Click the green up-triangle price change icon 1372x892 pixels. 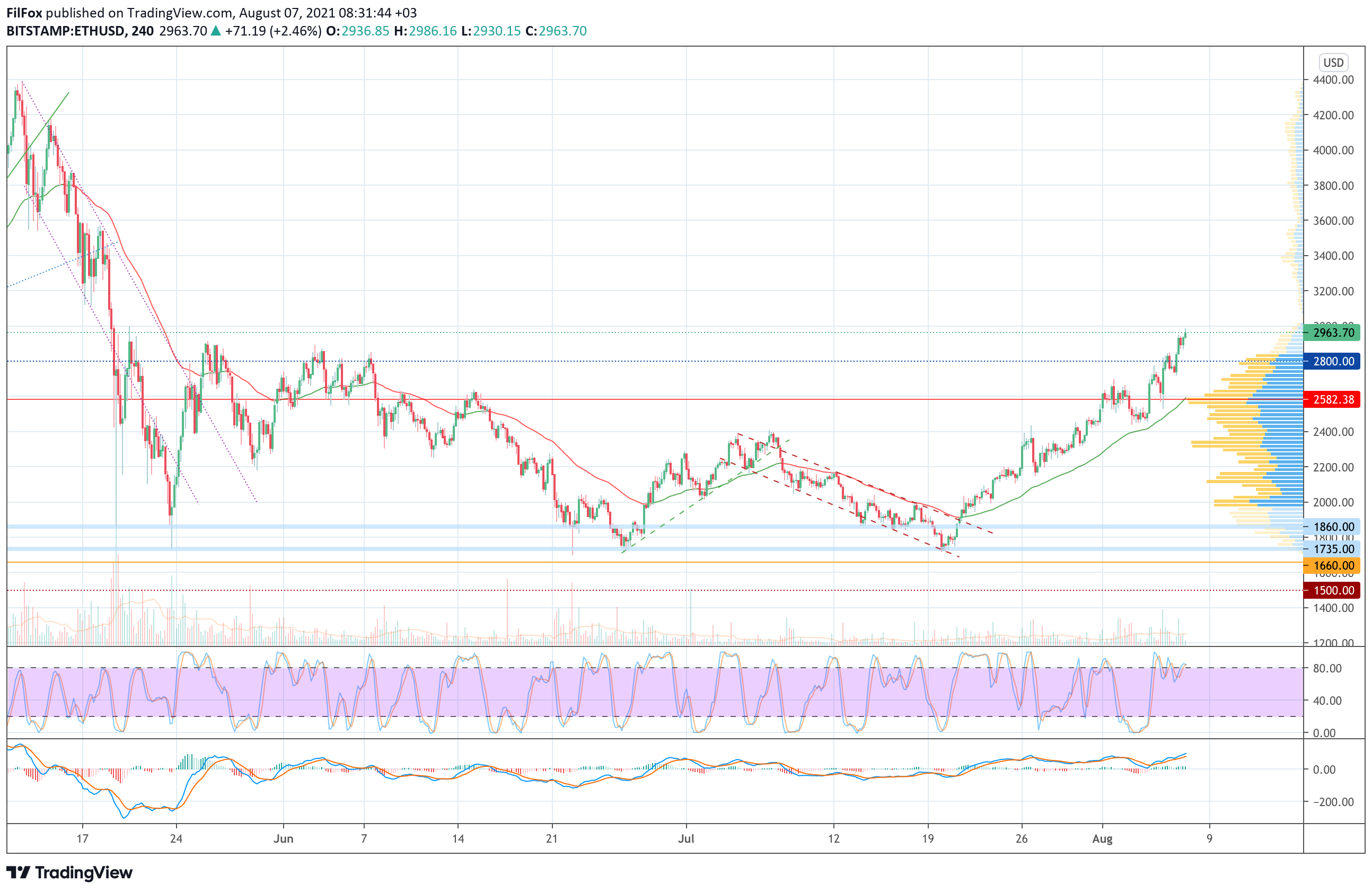pyautogui.click(x=216, y=31)
